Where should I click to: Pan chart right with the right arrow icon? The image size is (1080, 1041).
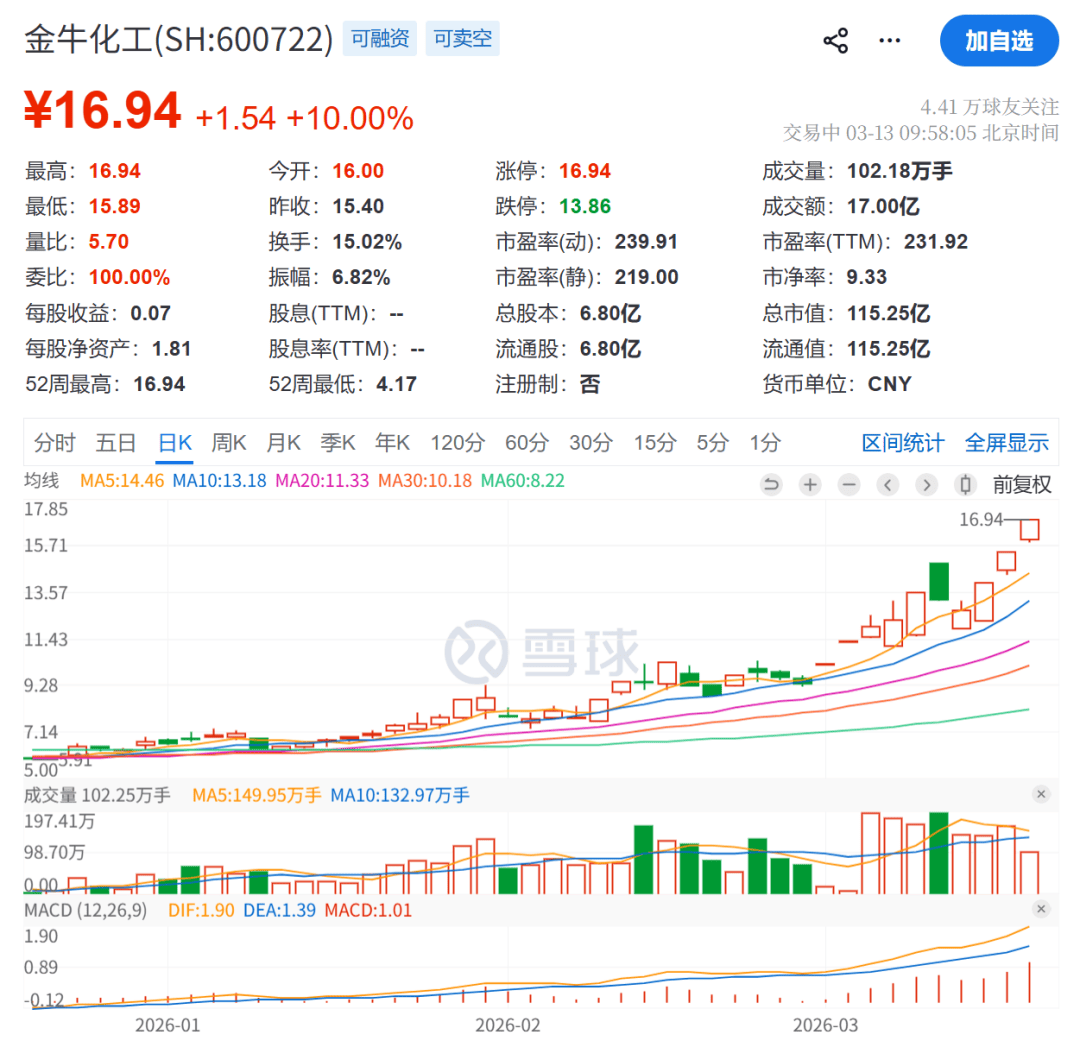click(x=927, y=484)
